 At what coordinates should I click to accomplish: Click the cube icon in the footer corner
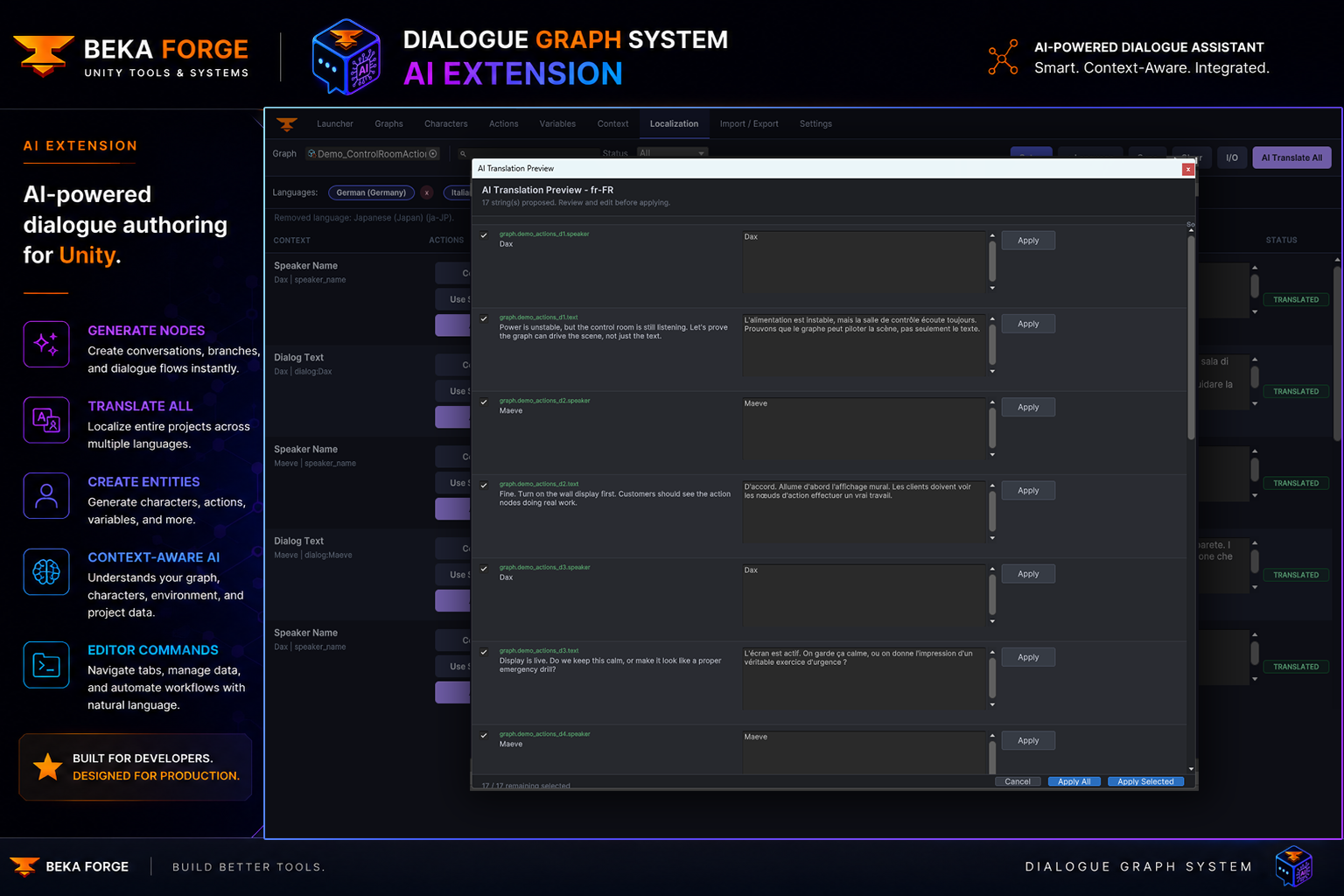point(1293,866)
